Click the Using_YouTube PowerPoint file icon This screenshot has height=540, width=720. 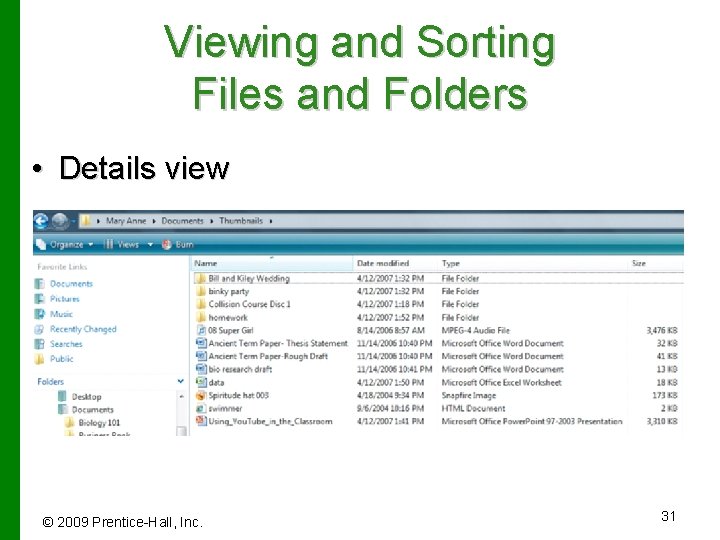(x=201, y=421)
